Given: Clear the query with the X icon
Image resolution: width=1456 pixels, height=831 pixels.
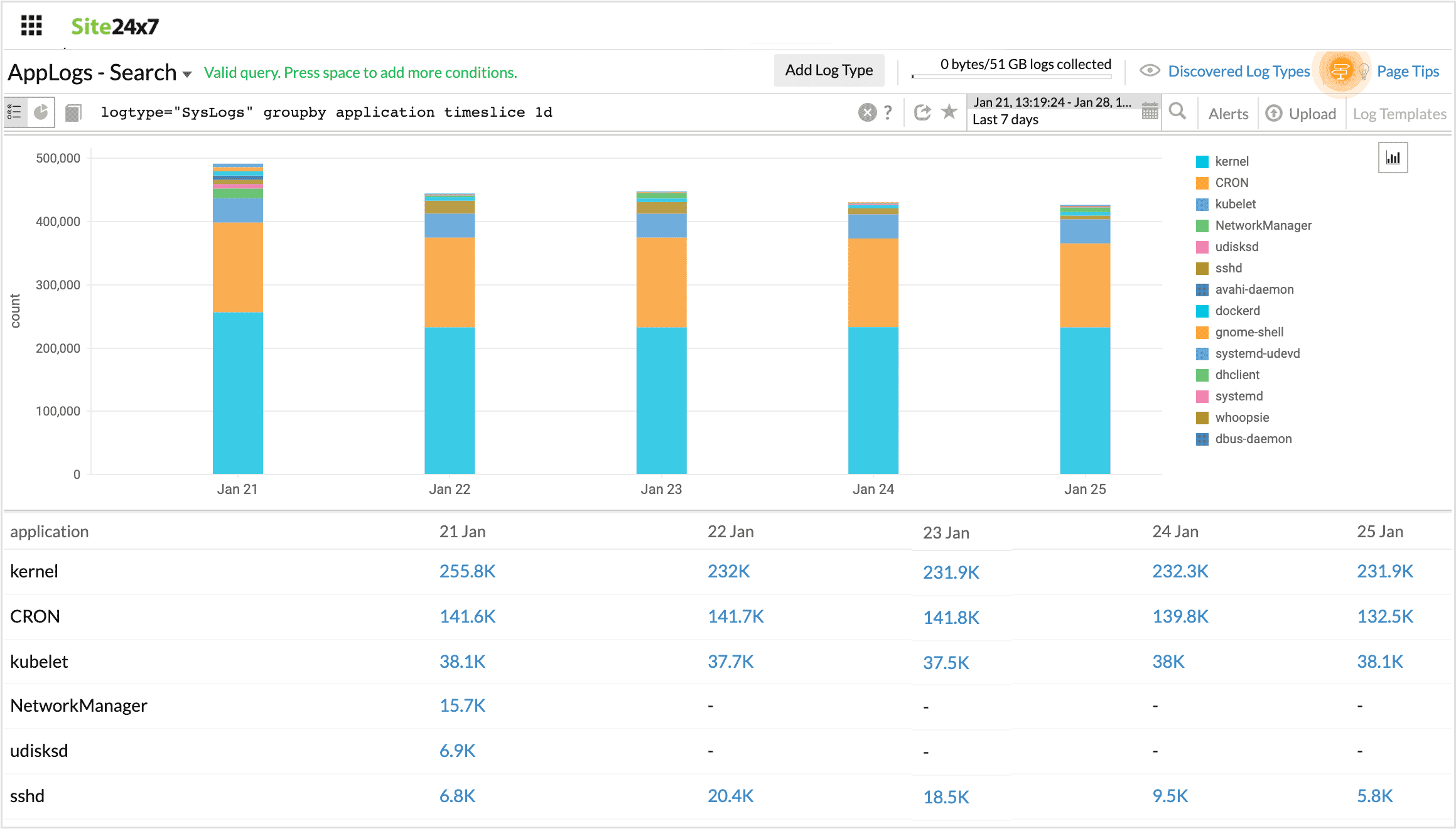Looking at the screenshot, I should (867, 112).
